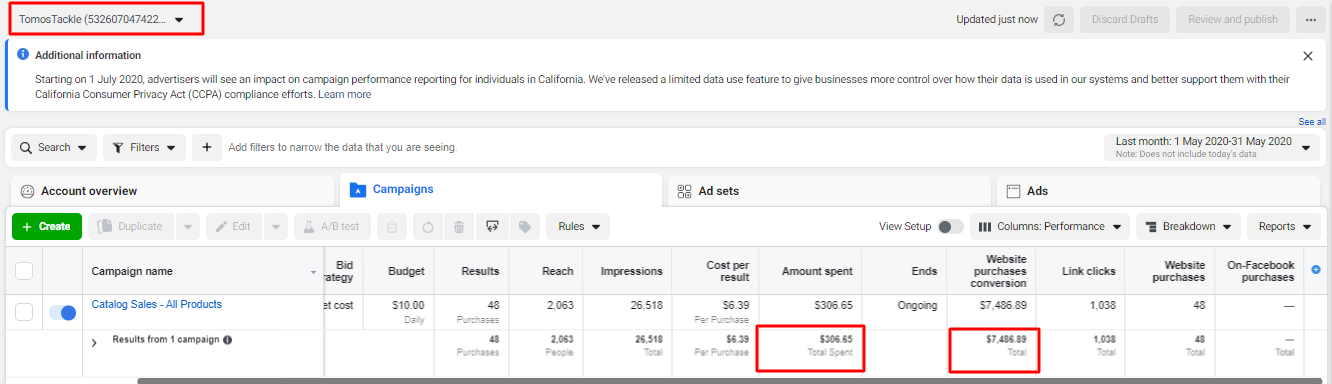Sort by Link clicks column header
This screenshot has width=1332, height=384.
coord(1080,271)
